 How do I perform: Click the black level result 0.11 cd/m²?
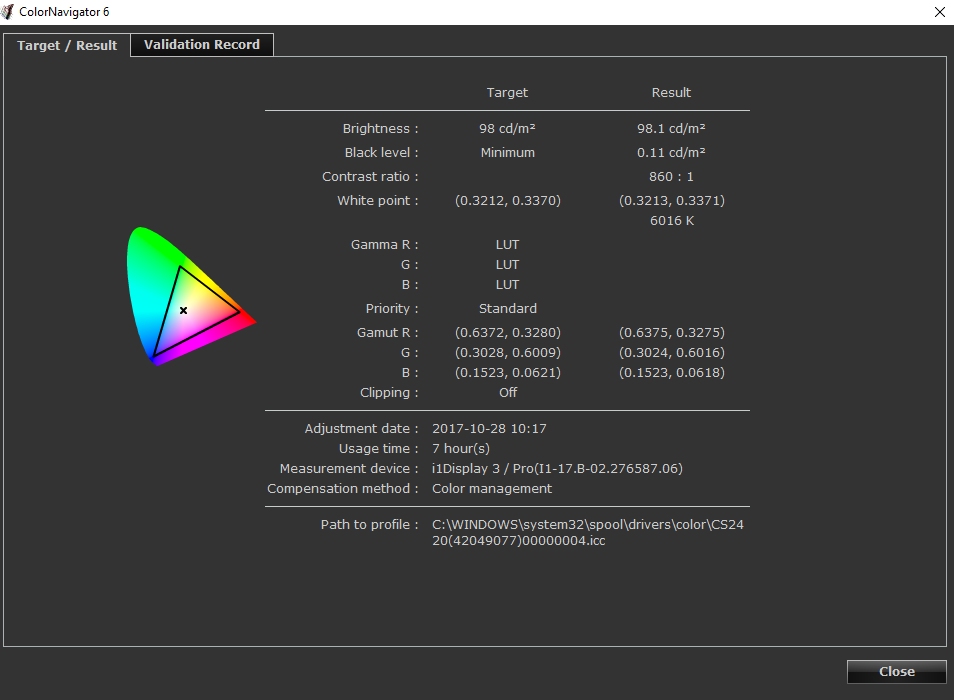pos(671,153)
